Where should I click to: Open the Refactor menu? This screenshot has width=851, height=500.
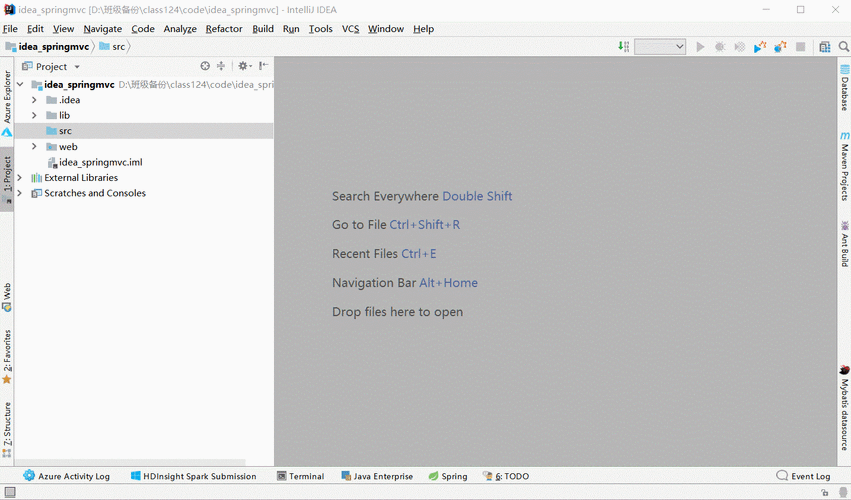(x=224, y=29)
